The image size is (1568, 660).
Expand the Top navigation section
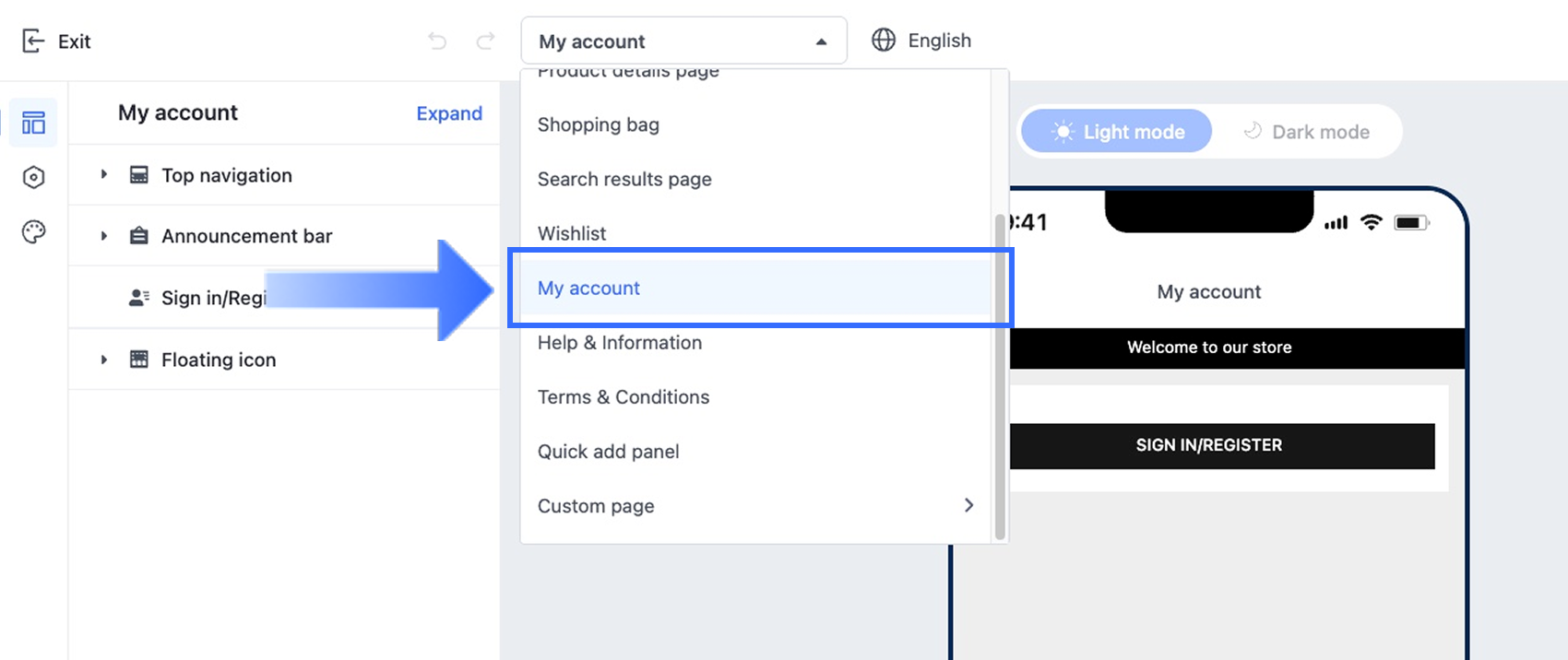pyautogui.click(x=104, y=174)
